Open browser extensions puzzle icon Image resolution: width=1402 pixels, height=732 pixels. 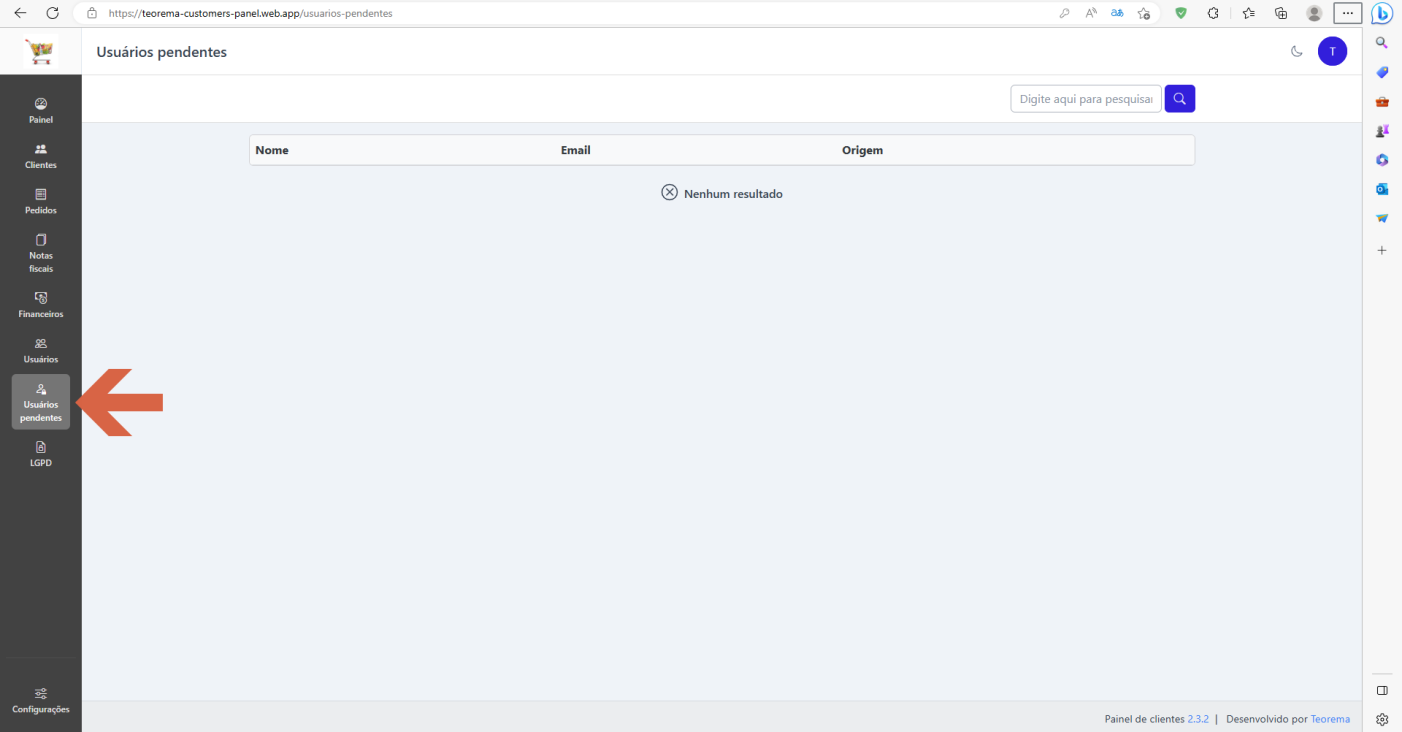coord(1213,14)
